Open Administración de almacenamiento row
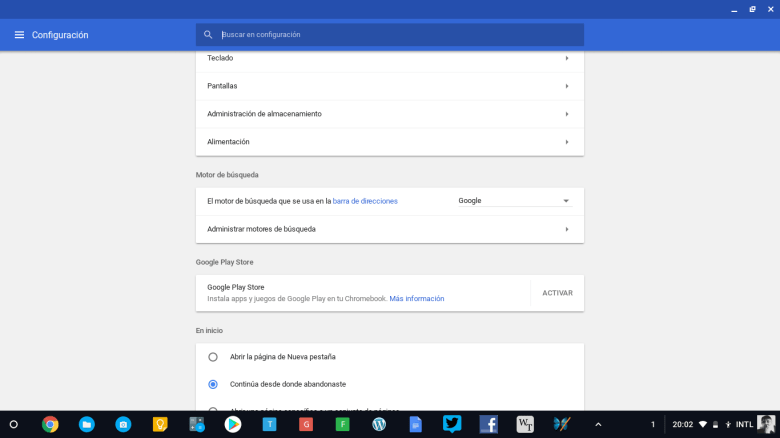Screen dimensions: 780x438 (390, 114)
